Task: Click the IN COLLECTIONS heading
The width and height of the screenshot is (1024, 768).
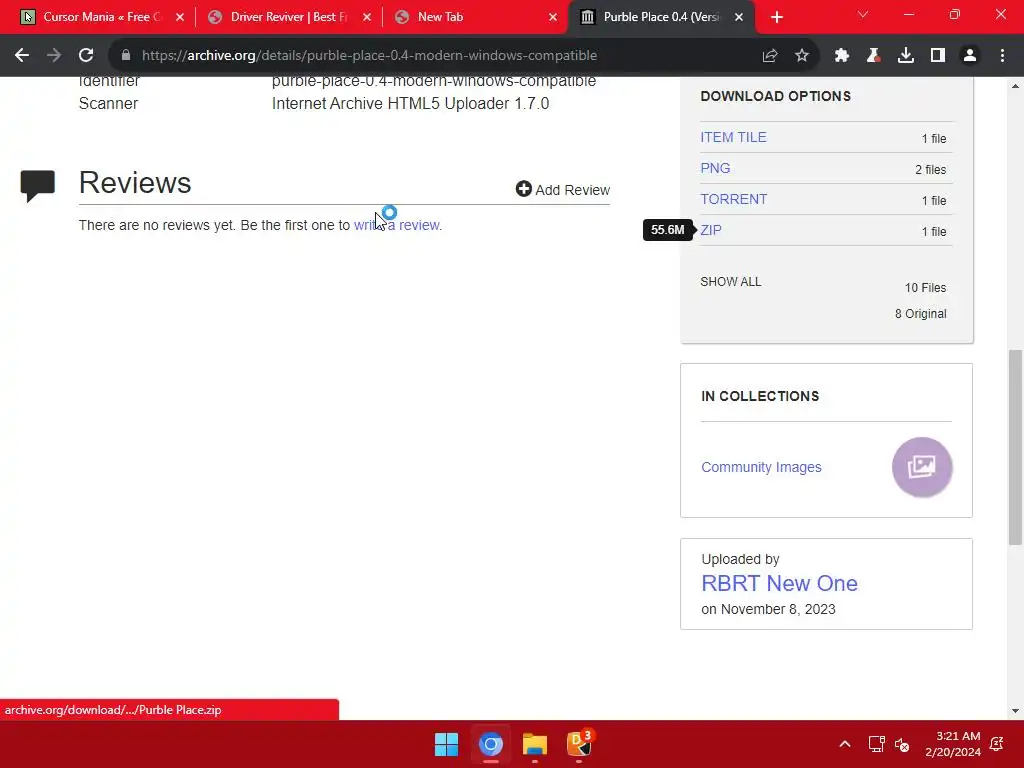Action: click(x=760, y=396)
